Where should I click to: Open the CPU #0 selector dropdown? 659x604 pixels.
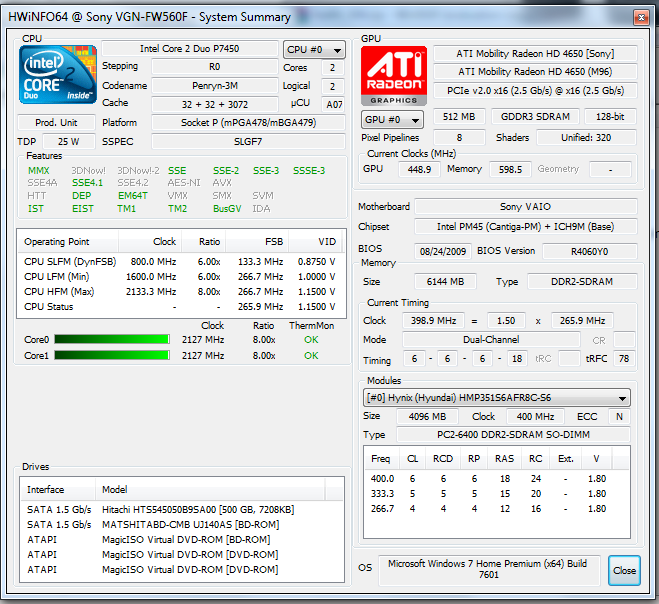pos(314,50)
